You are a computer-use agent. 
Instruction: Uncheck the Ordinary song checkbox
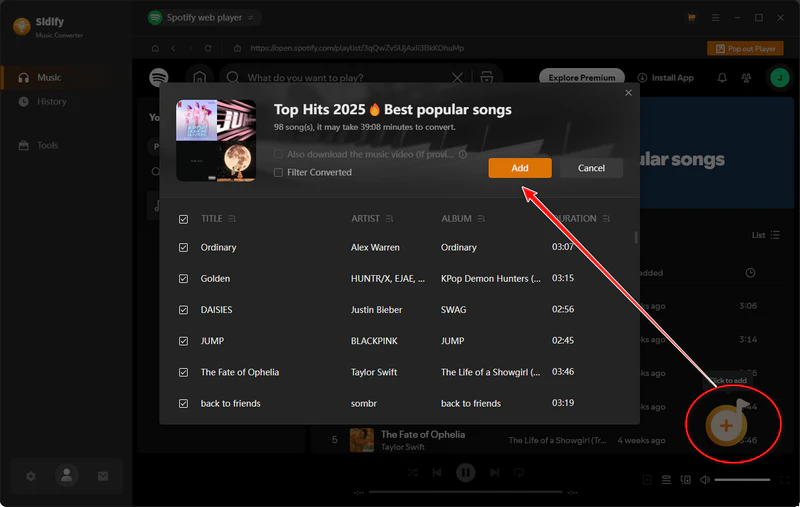(x=183, y=247)
